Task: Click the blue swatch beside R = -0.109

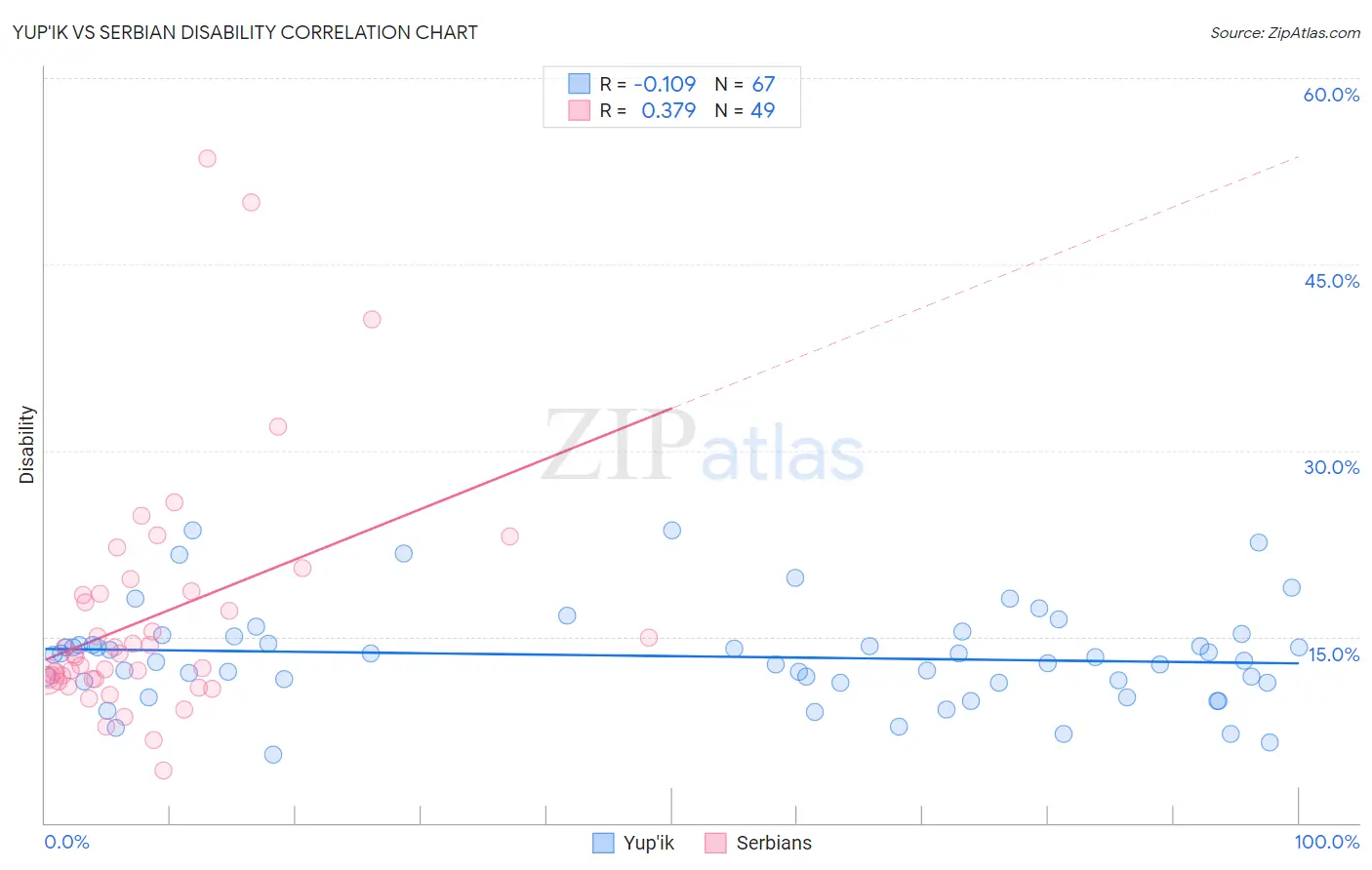Action: pyautogui.click(x=580, y=84)
